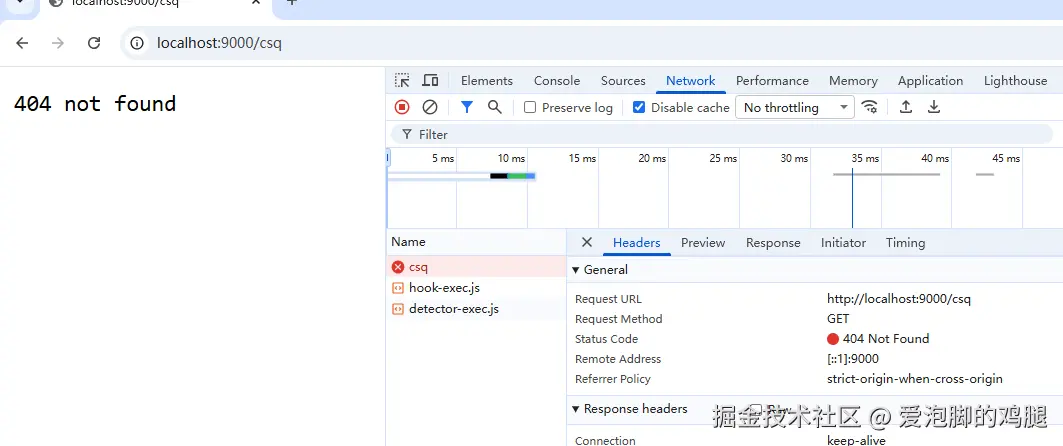Switch to Lighthouse tab
This screenshot has width=1063, height=446.
click(1015, 81)
